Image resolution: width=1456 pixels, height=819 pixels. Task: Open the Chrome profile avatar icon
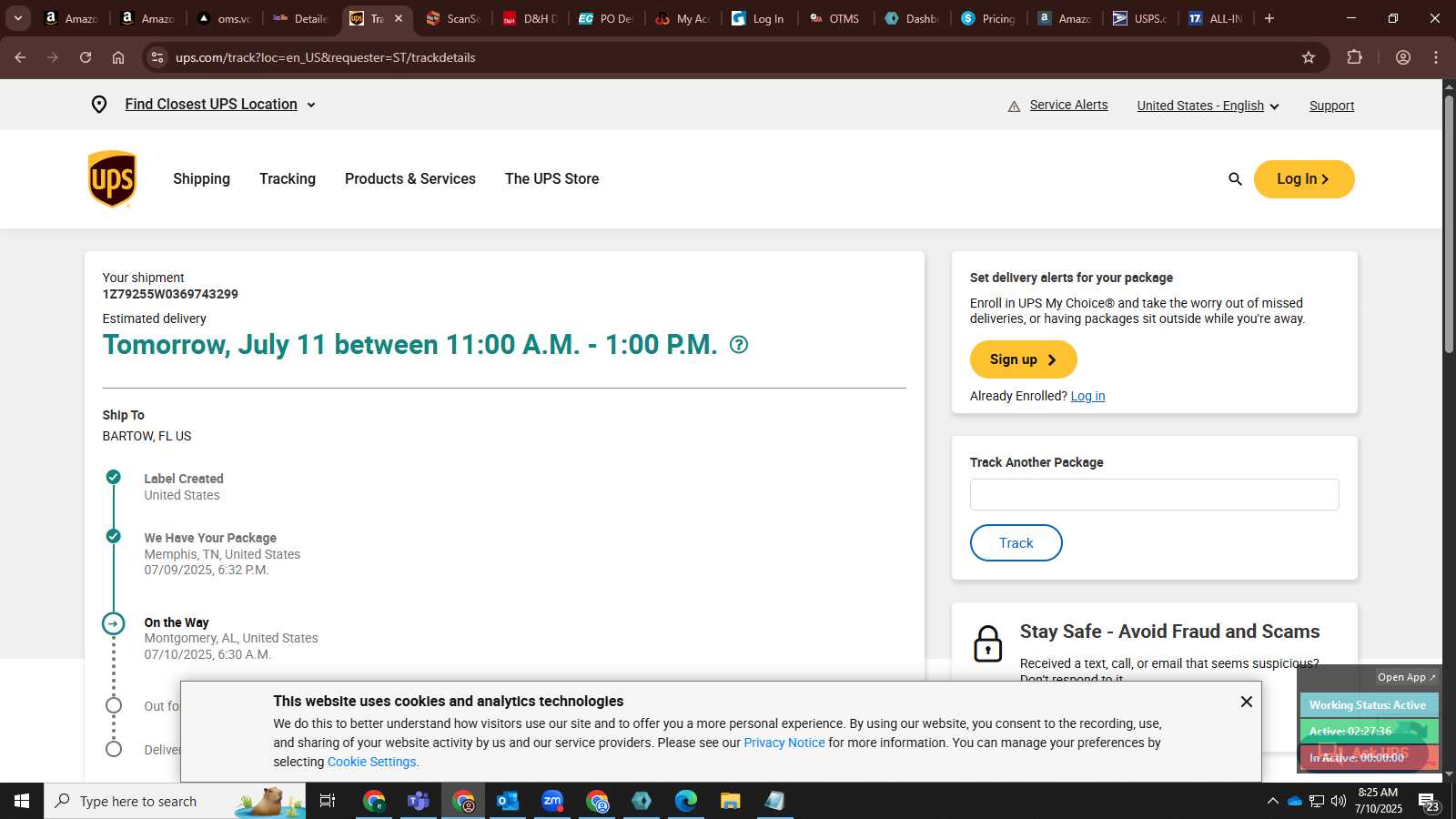pos(1403,57)
